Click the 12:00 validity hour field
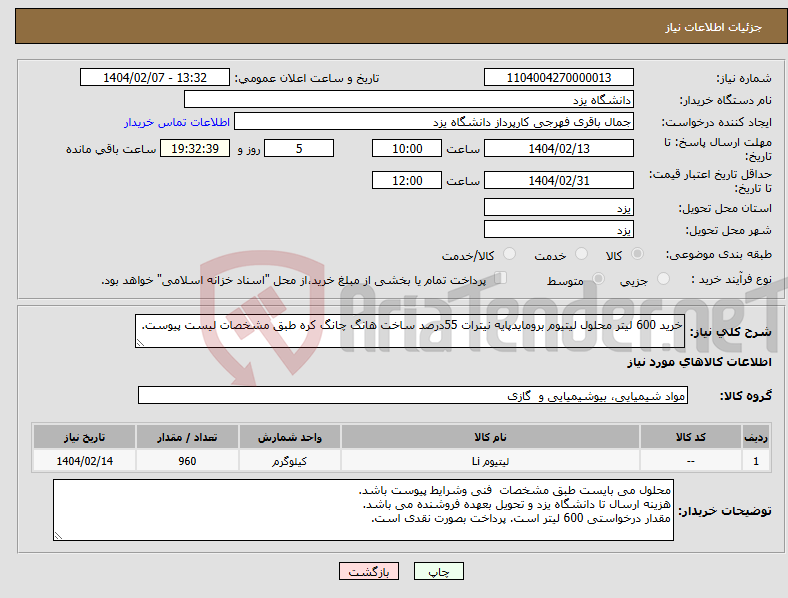Screen dimensions: 788x598 pyautogui.click(x=407, y=180)
